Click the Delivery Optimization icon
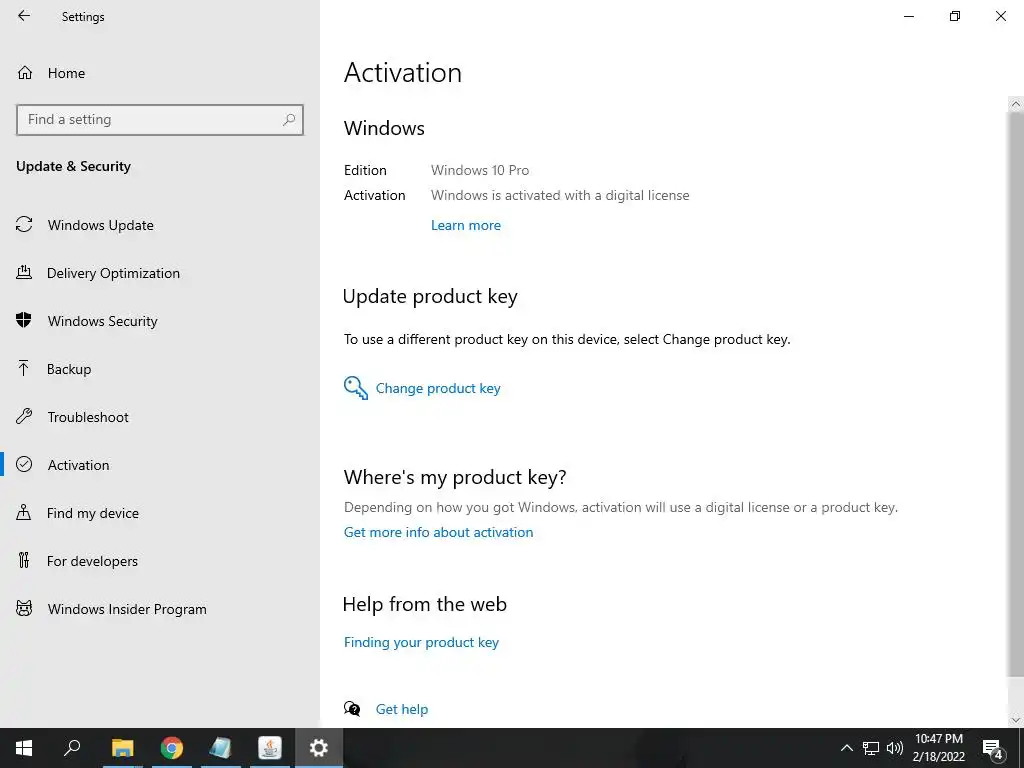This screenshot has width=1024, height=768. tap(24, 272)
